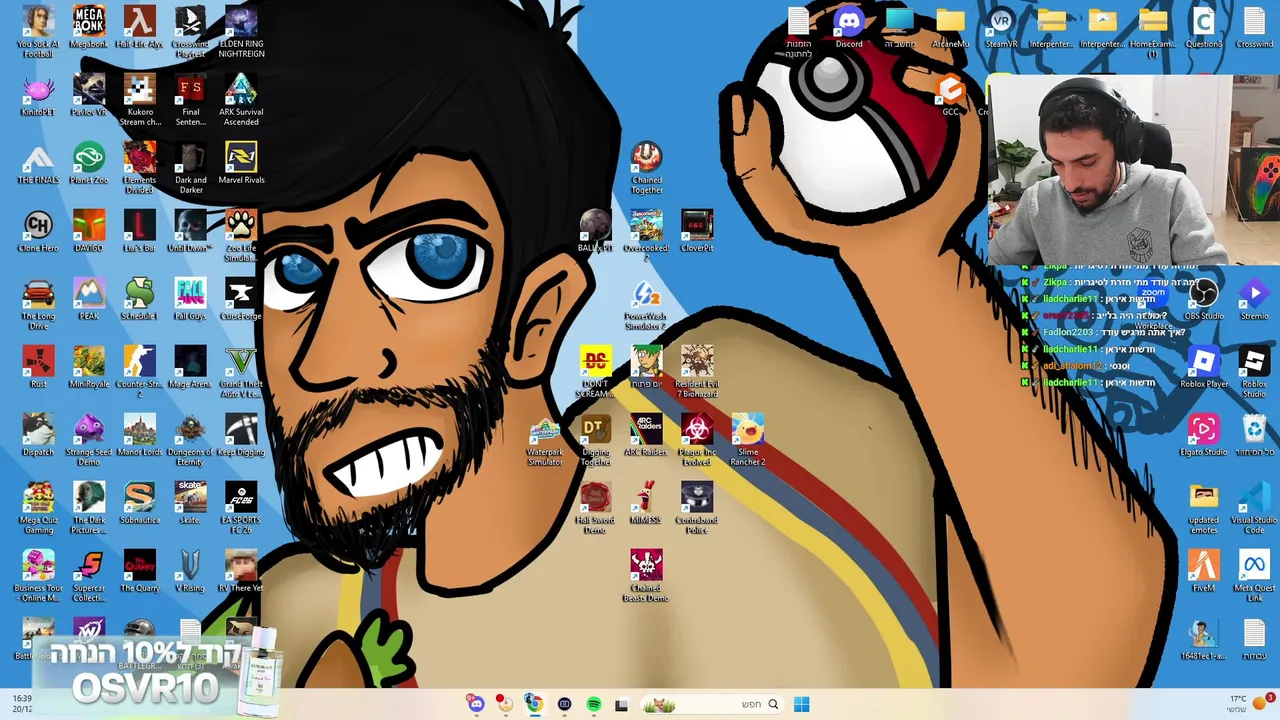Select the PowerWash Simulator 2 shortcut
This screenshot has height=720, width=1280.
pos(646,303)
